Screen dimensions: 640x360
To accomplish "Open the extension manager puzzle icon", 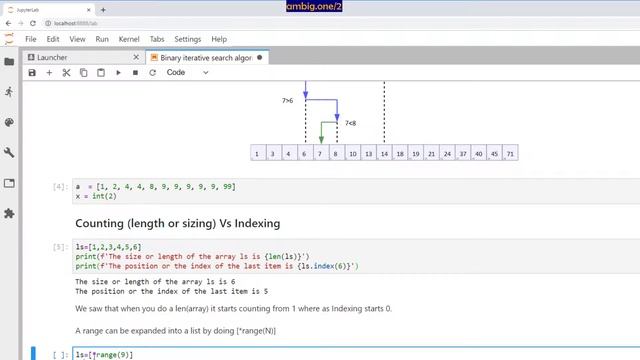I will pos(9,213).
